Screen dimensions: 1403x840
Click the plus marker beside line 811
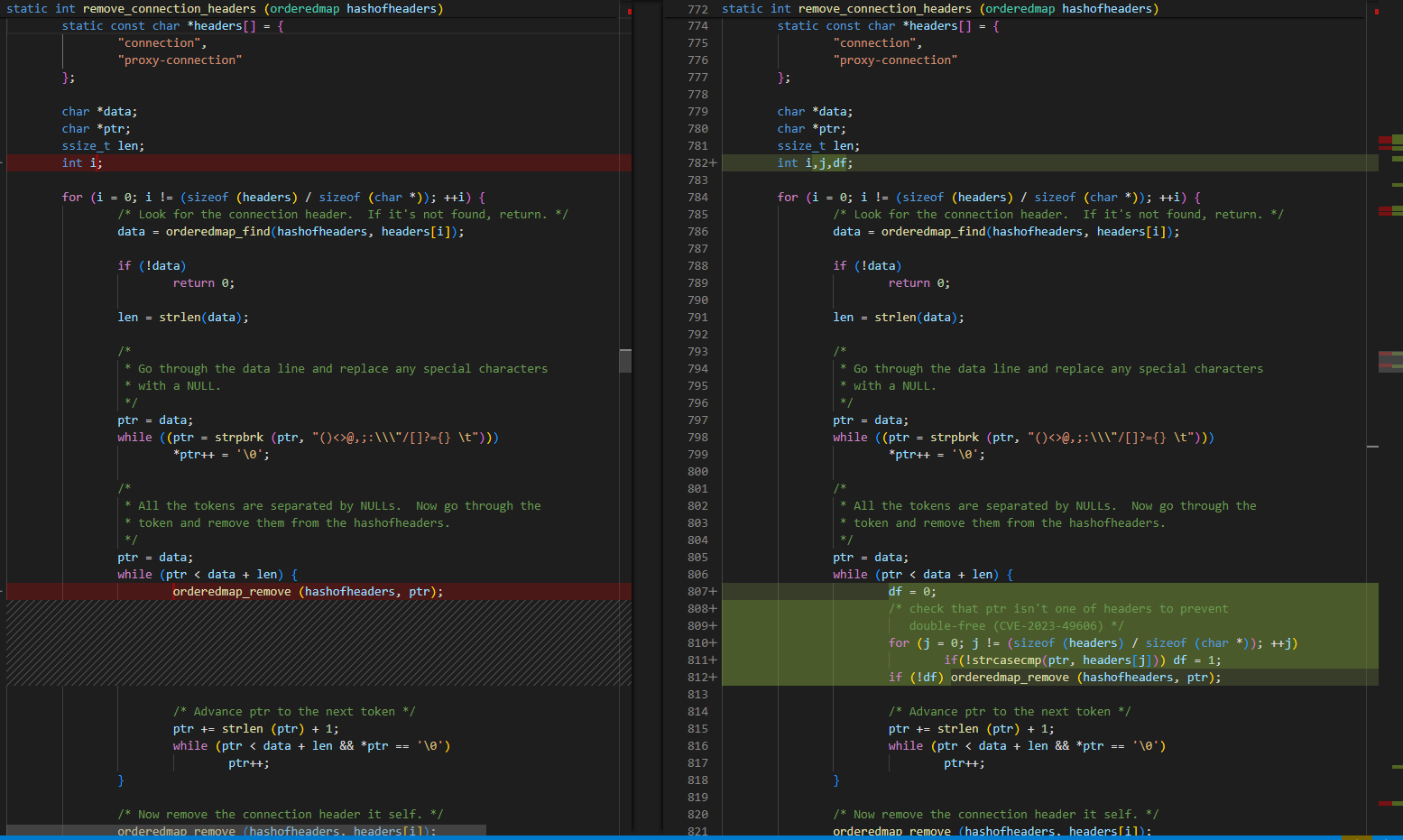coord(714,660)
